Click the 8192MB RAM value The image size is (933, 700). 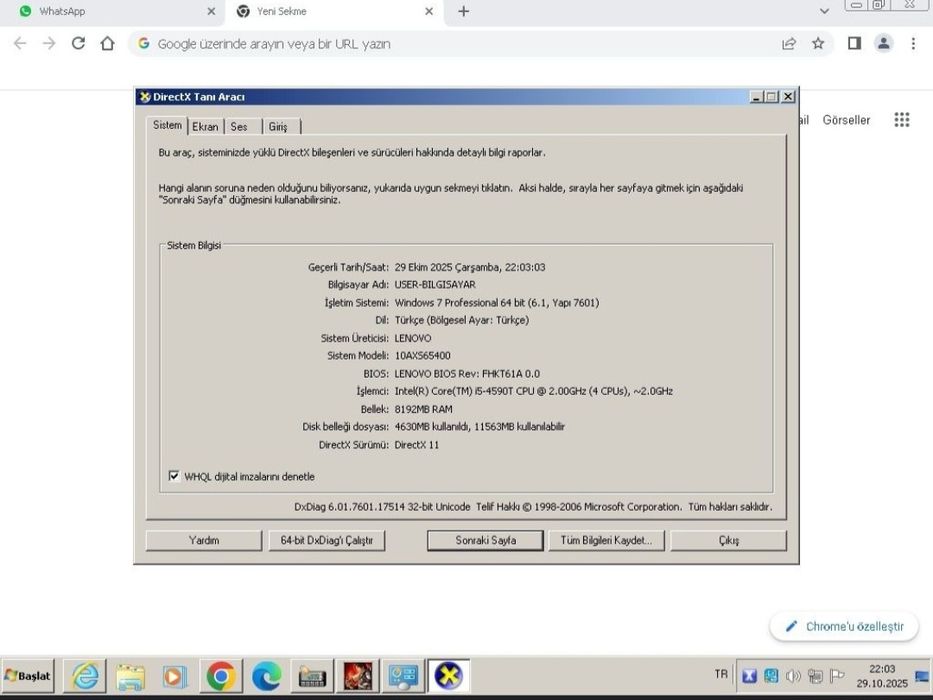424,409
